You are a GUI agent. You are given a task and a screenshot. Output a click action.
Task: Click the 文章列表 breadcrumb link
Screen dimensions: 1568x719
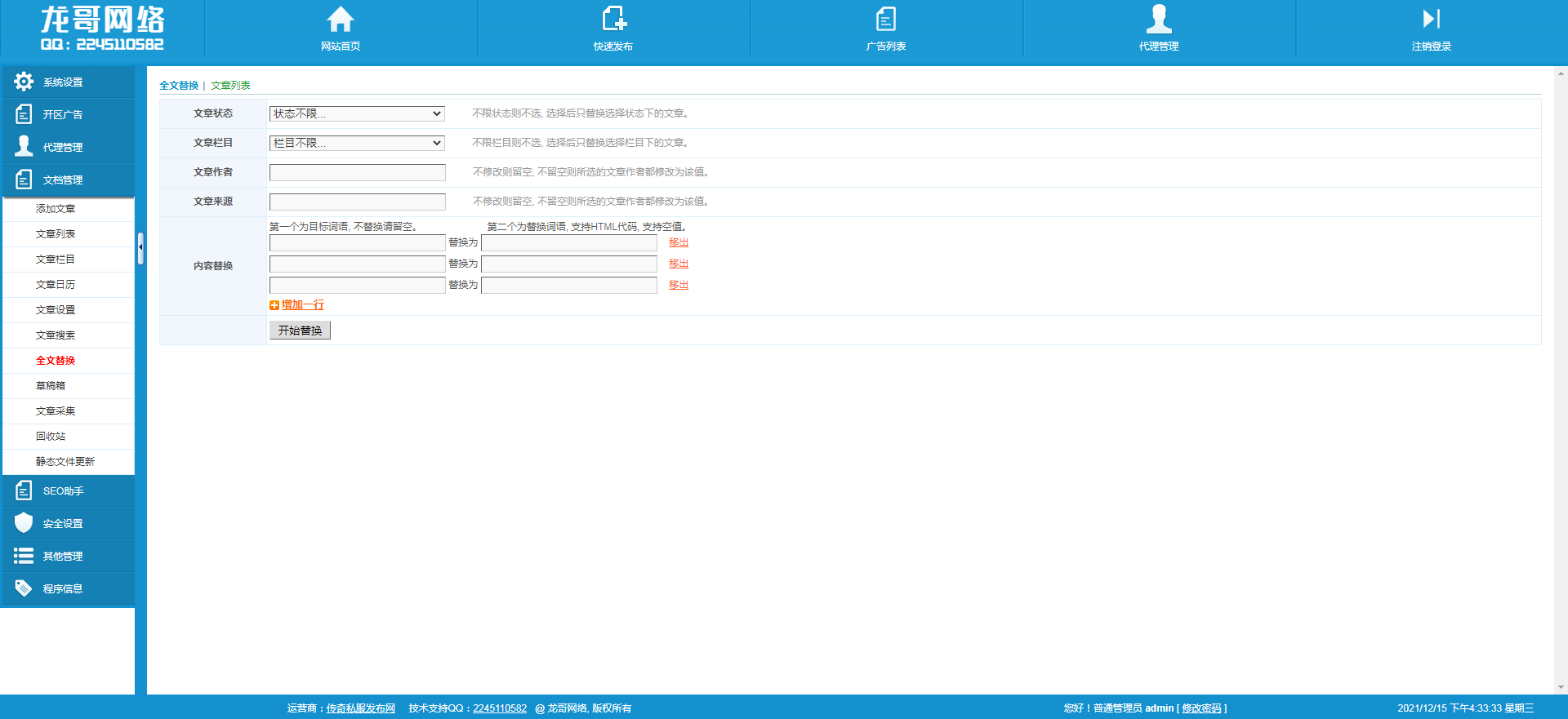[231, 86]
